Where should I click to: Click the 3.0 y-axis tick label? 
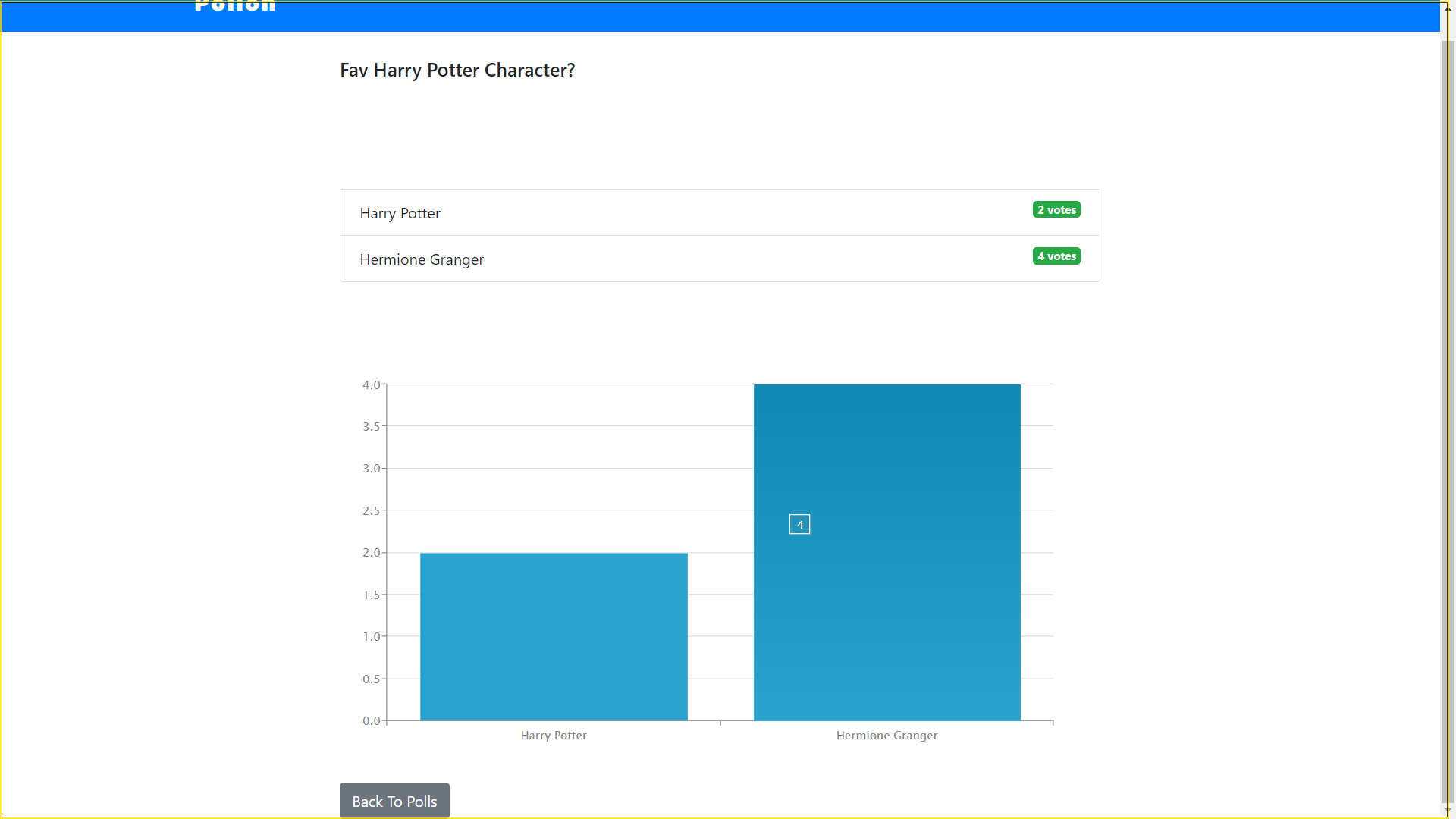pyautogui.click(x=371, y=469)
